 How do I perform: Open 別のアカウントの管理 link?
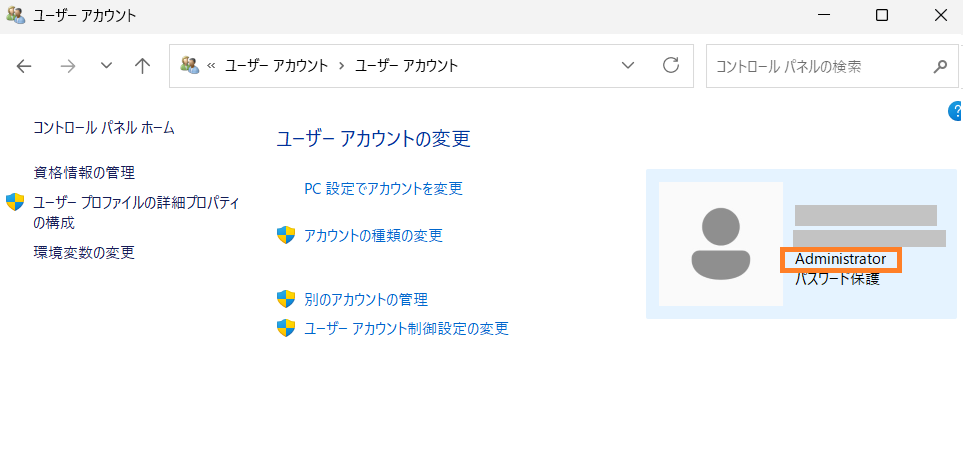366,300
